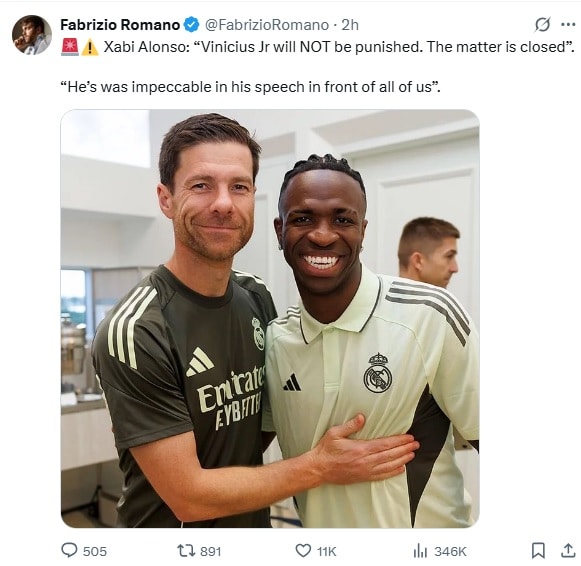Click the 891 reposts count

point(210,552)
